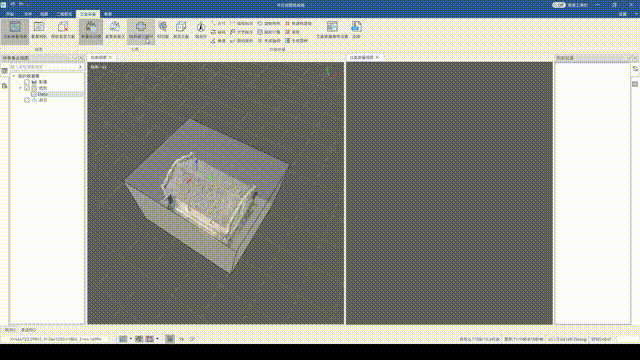Switch to the active highlighted ribbon tab
The width and height of the screenshot is (640, 360).
tap(88, 14)
